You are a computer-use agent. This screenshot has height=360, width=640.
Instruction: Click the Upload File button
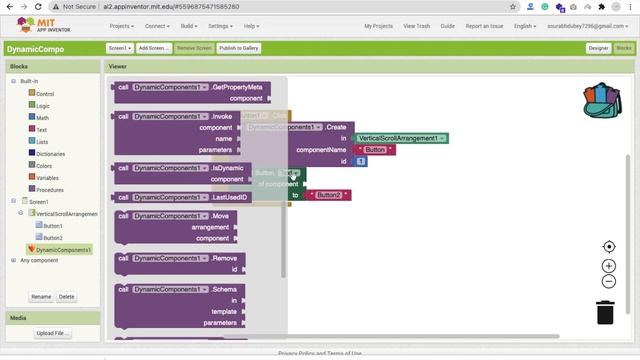tap(52, 333)
